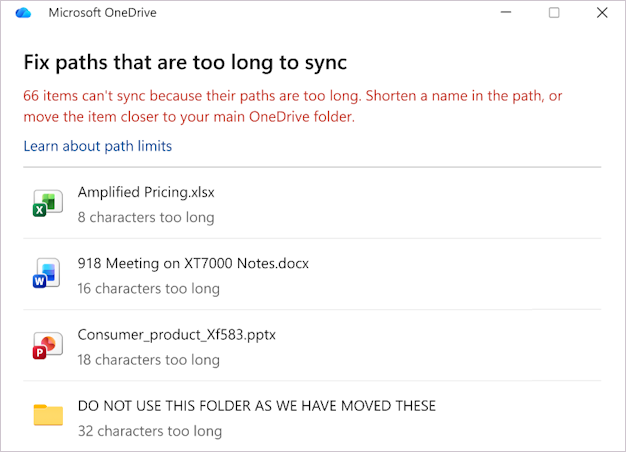626x452 pixels.
Task: Click the 16 characters too long text
Action: pos(149,289)
